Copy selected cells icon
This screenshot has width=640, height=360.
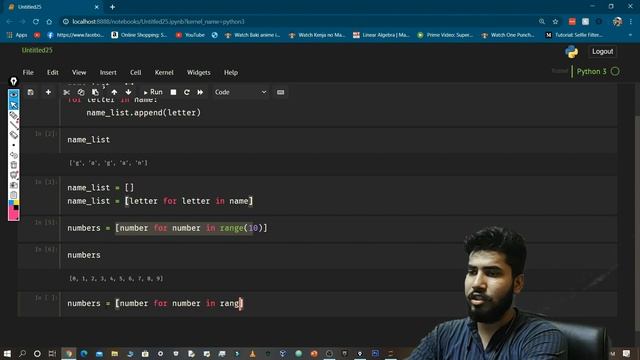click(81, 92)
